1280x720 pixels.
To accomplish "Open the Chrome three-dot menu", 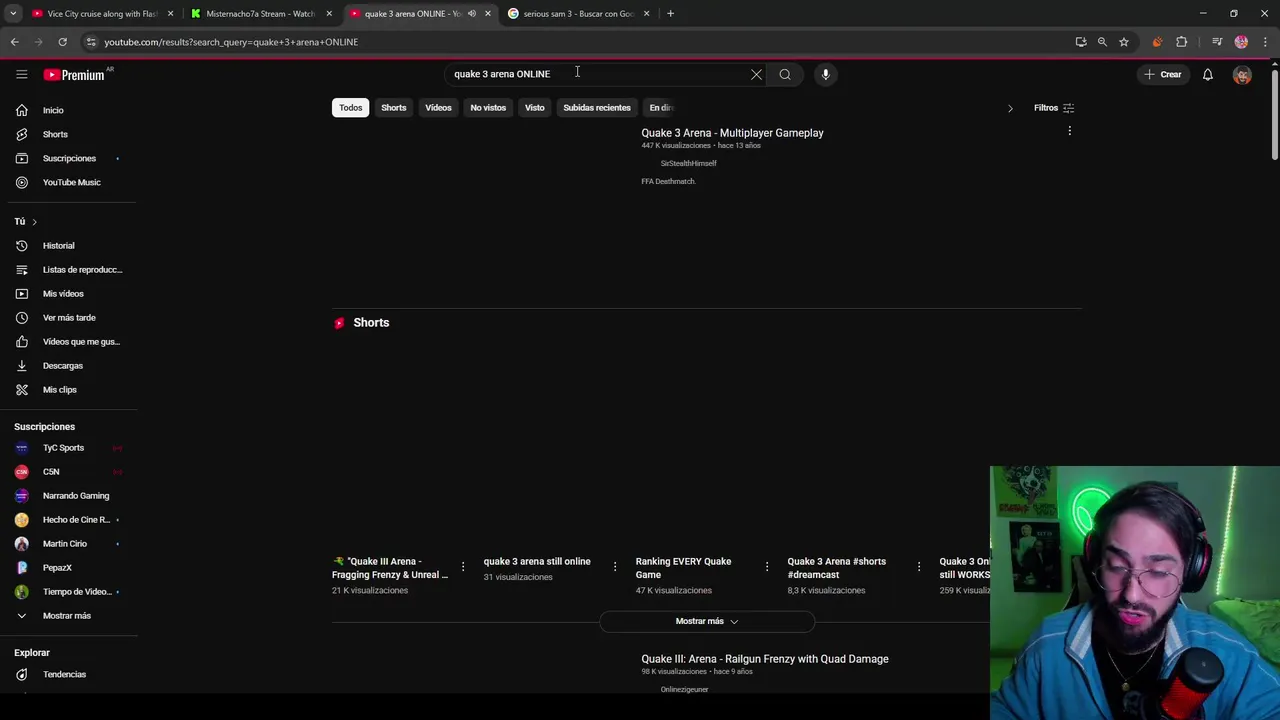I will tap(1265, 42).
